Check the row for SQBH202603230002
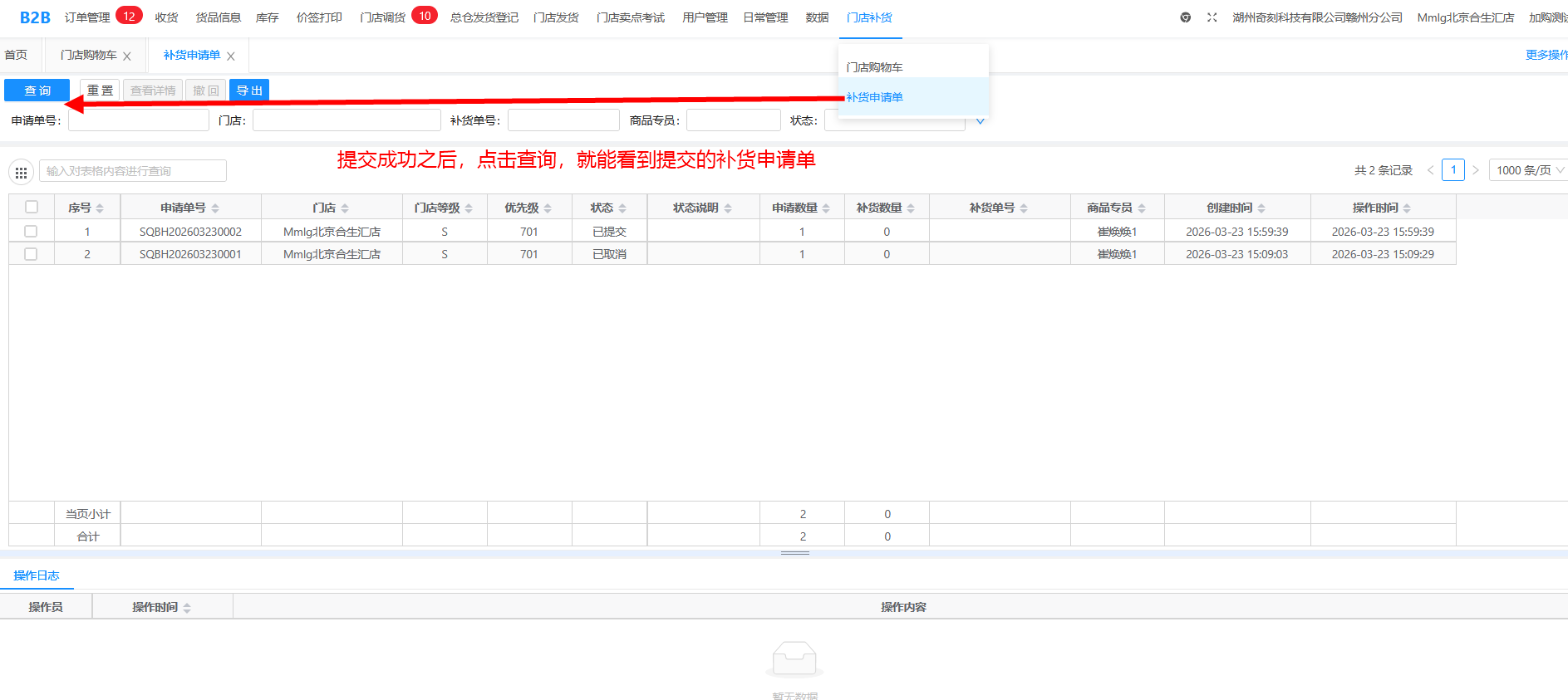The image size is (1568, 700). click(x=31, y=232)
